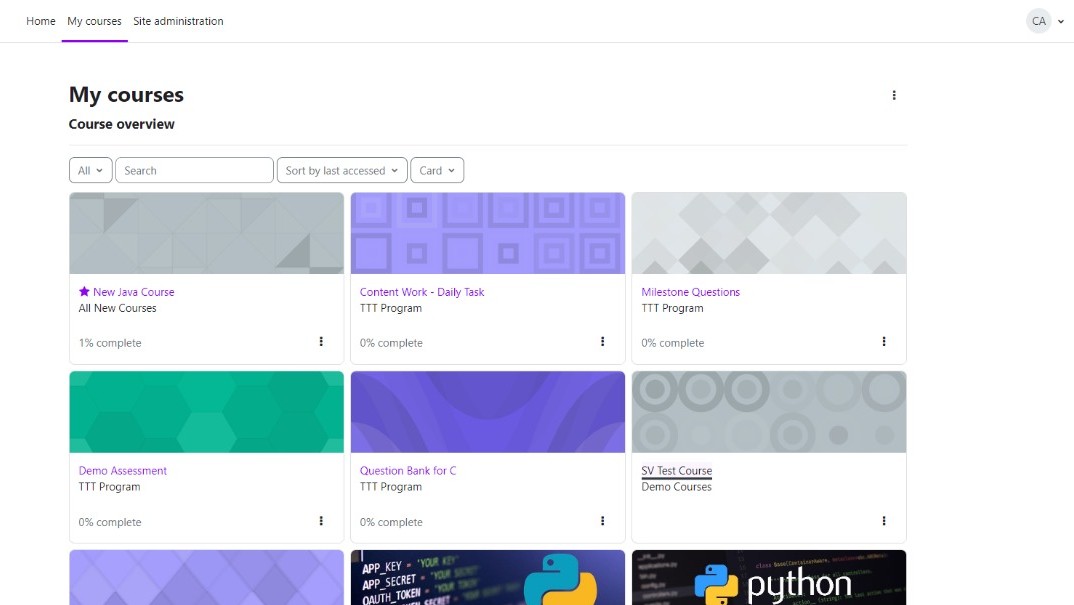The height and width of the screenshot is (605, 1074).
Task: Expand the Card display mode dropdown
Action: point(436,171)
